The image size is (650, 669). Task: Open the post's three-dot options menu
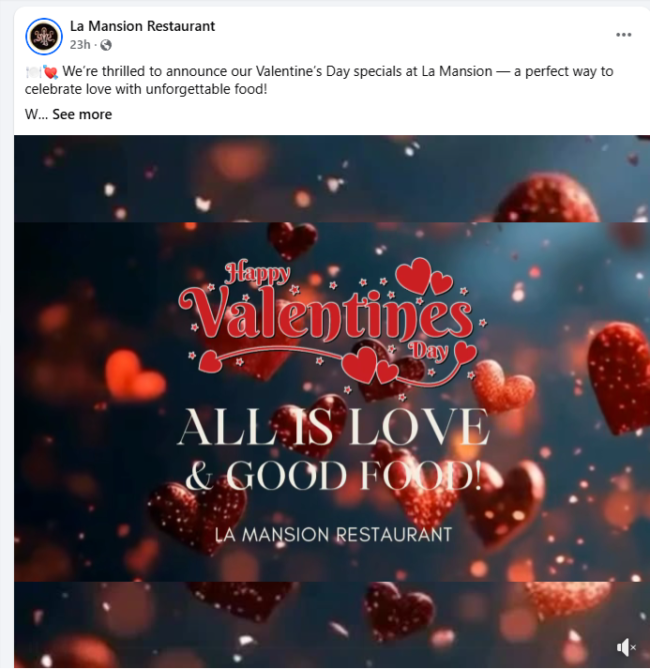click(x=624, y=35)
